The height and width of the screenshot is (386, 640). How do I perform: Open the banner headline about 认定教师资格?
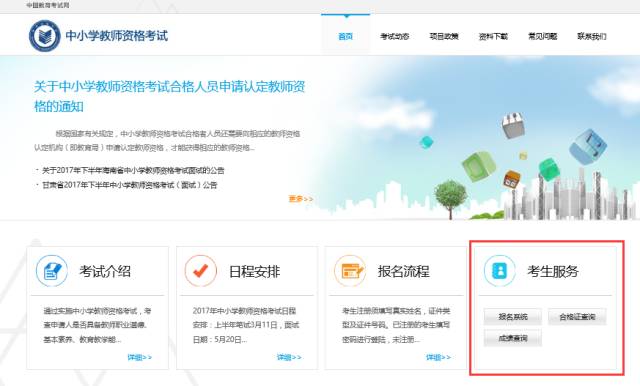[x=169, y=97]
